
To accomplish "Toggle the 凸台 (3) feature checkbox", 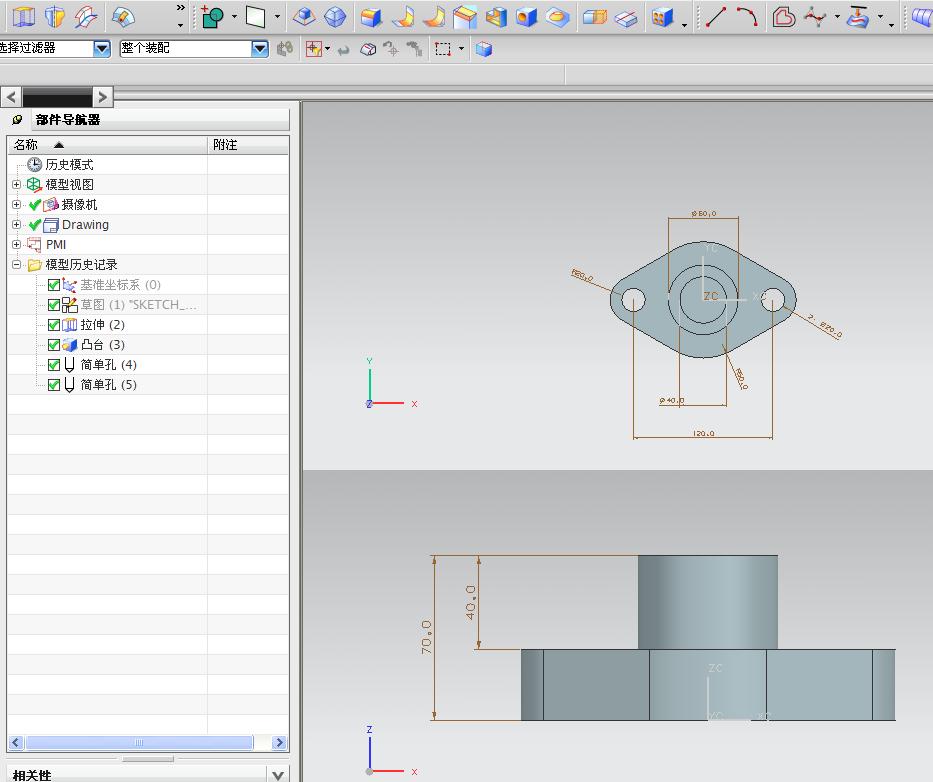I will coord(54,345).
